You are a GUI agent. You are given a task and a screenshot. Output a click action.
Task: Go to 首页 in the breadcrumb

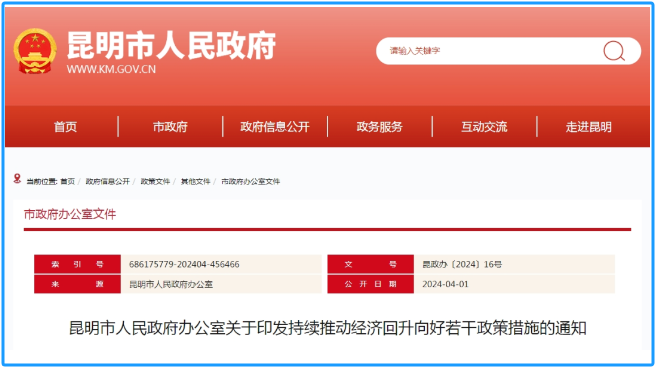pyautogui.click(x=67, y=181)
